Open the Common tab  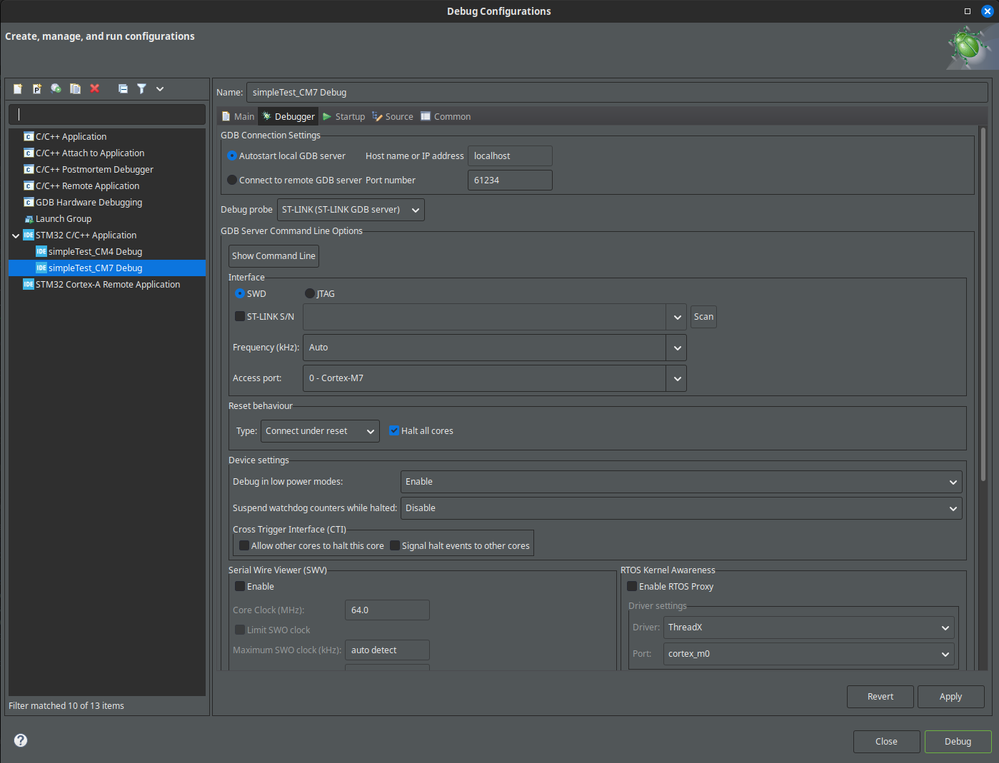coord(445,117)
